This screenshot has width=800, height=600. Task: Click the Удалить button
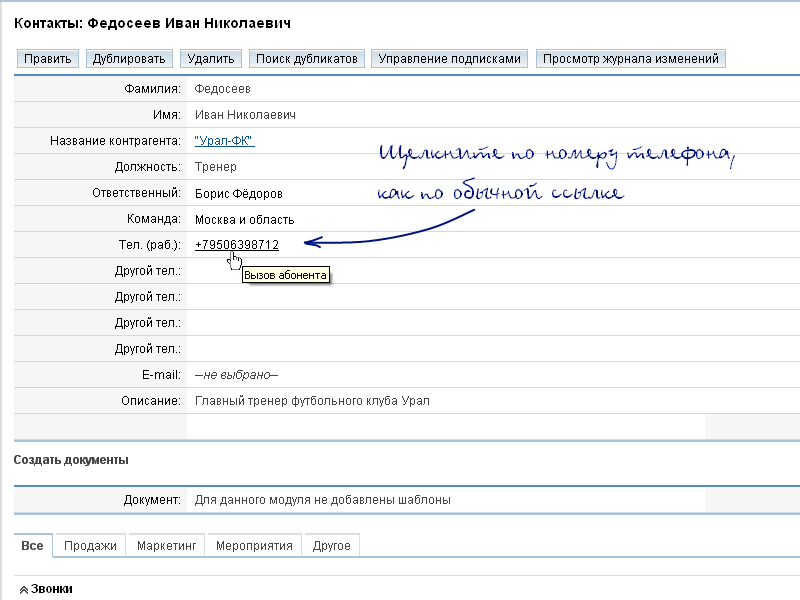coord(211,59)
